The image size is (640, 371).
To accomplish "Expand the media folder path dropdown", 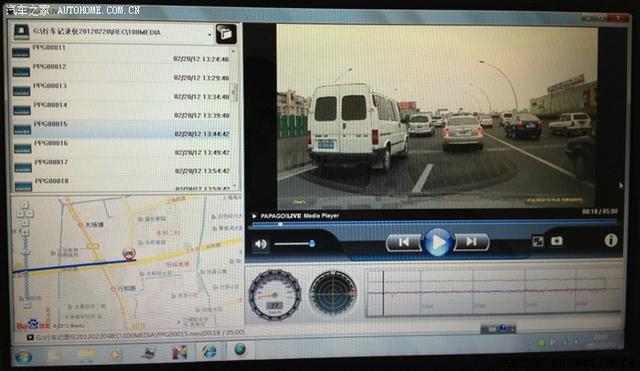I will click(210, 35).
